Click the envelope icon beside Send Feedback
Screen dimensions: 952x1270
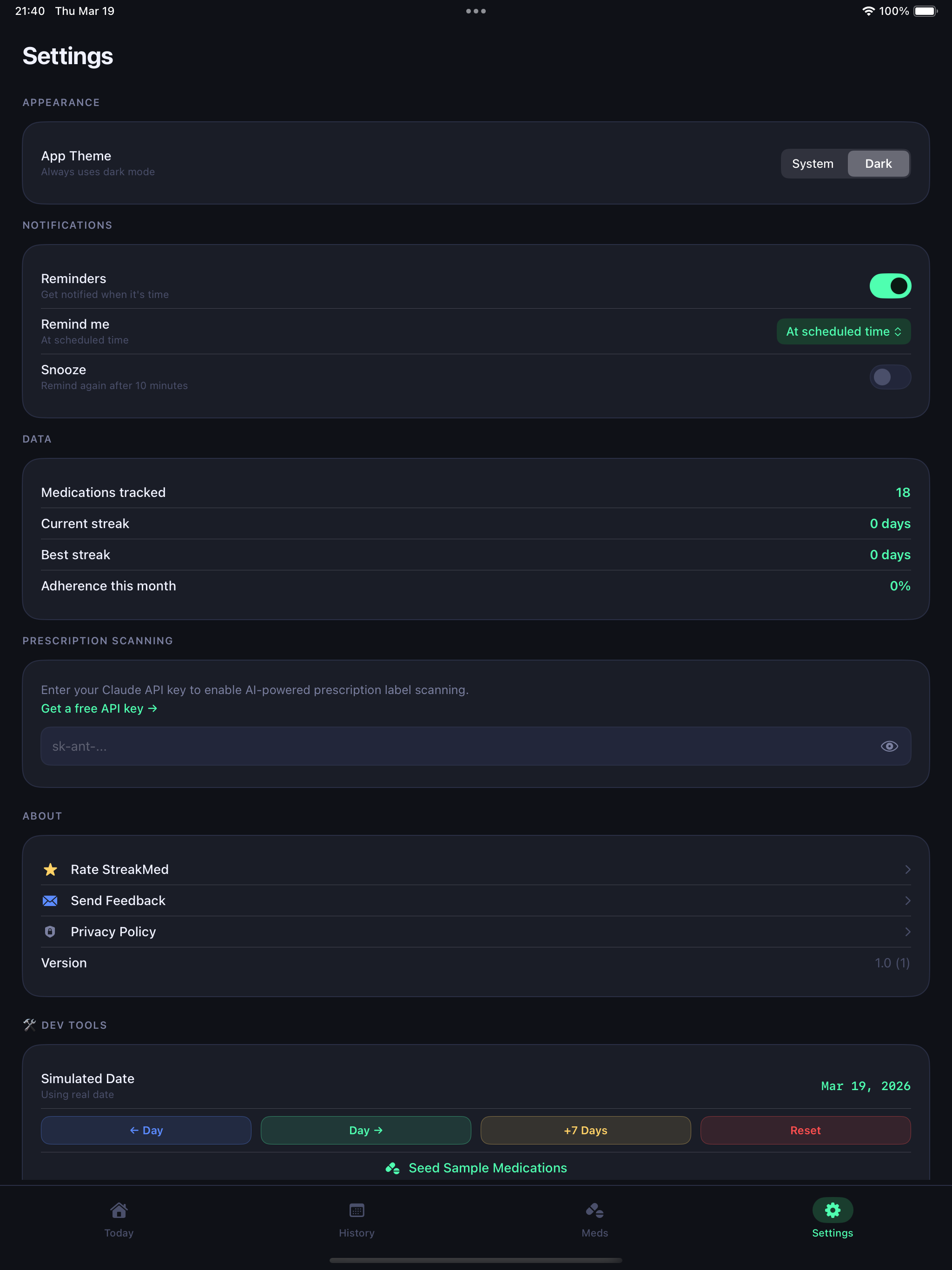50,900
